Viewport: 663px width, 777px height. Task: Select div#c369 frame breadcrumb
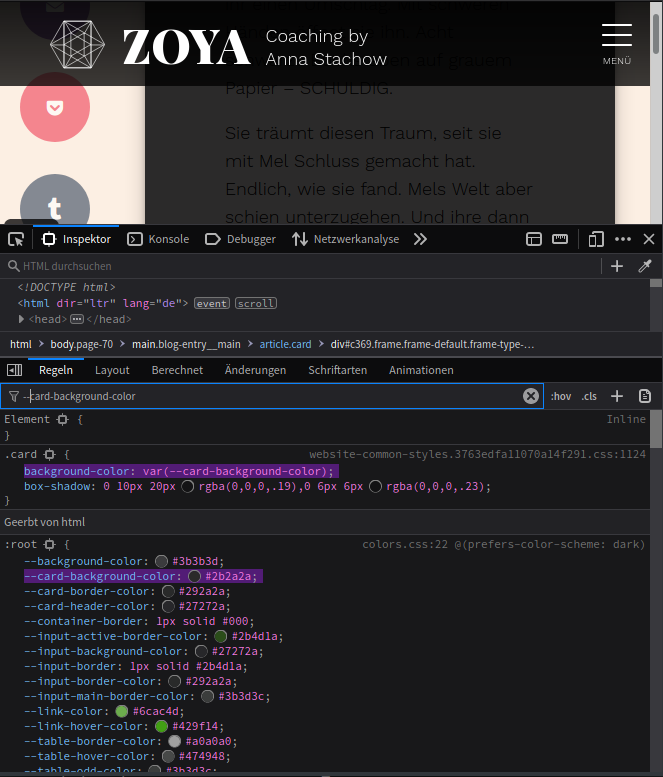click(432, 344)
